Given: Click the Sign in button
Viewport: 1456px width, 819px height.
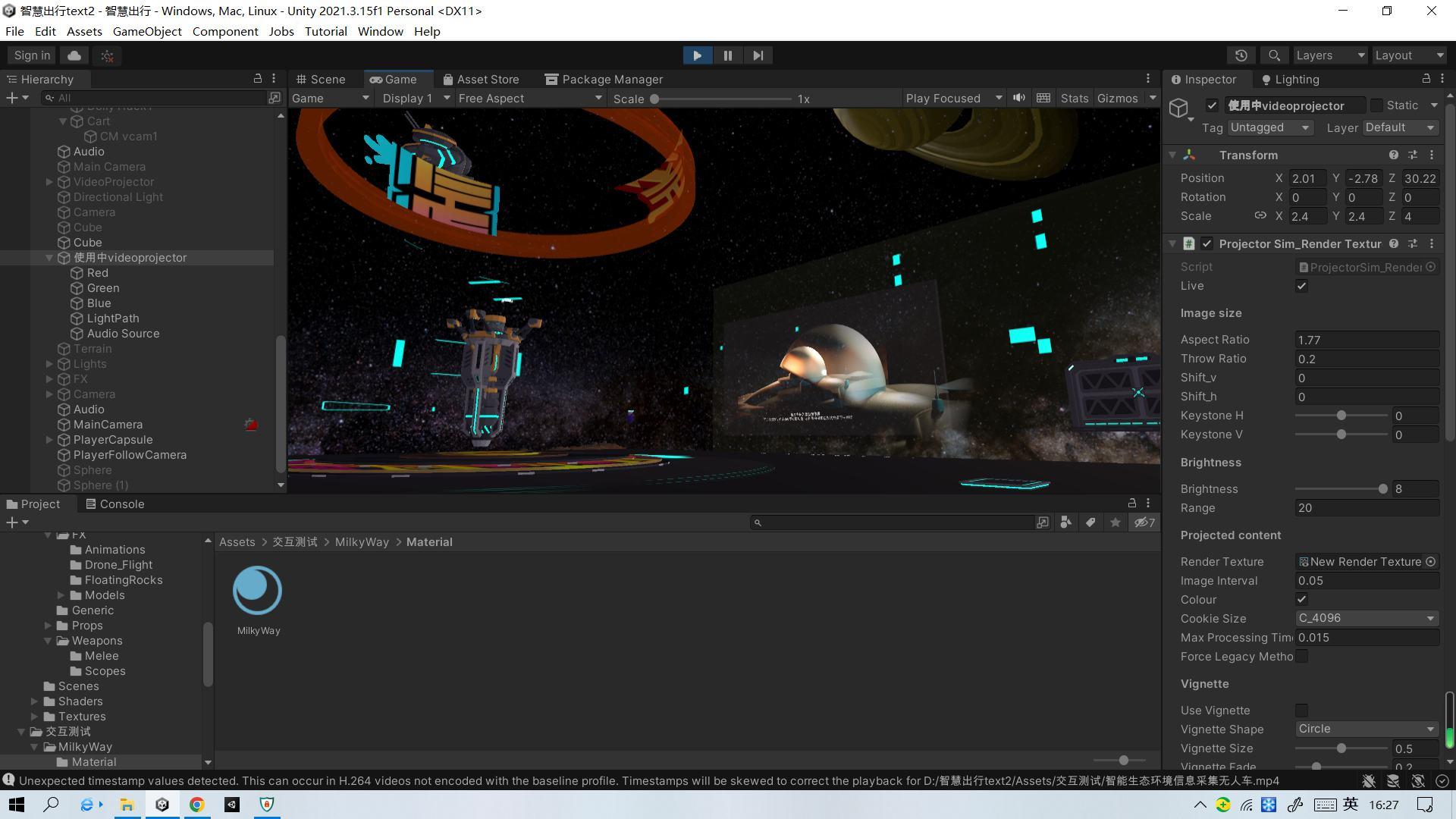Looking at the screenshot, I should point(32,55).
